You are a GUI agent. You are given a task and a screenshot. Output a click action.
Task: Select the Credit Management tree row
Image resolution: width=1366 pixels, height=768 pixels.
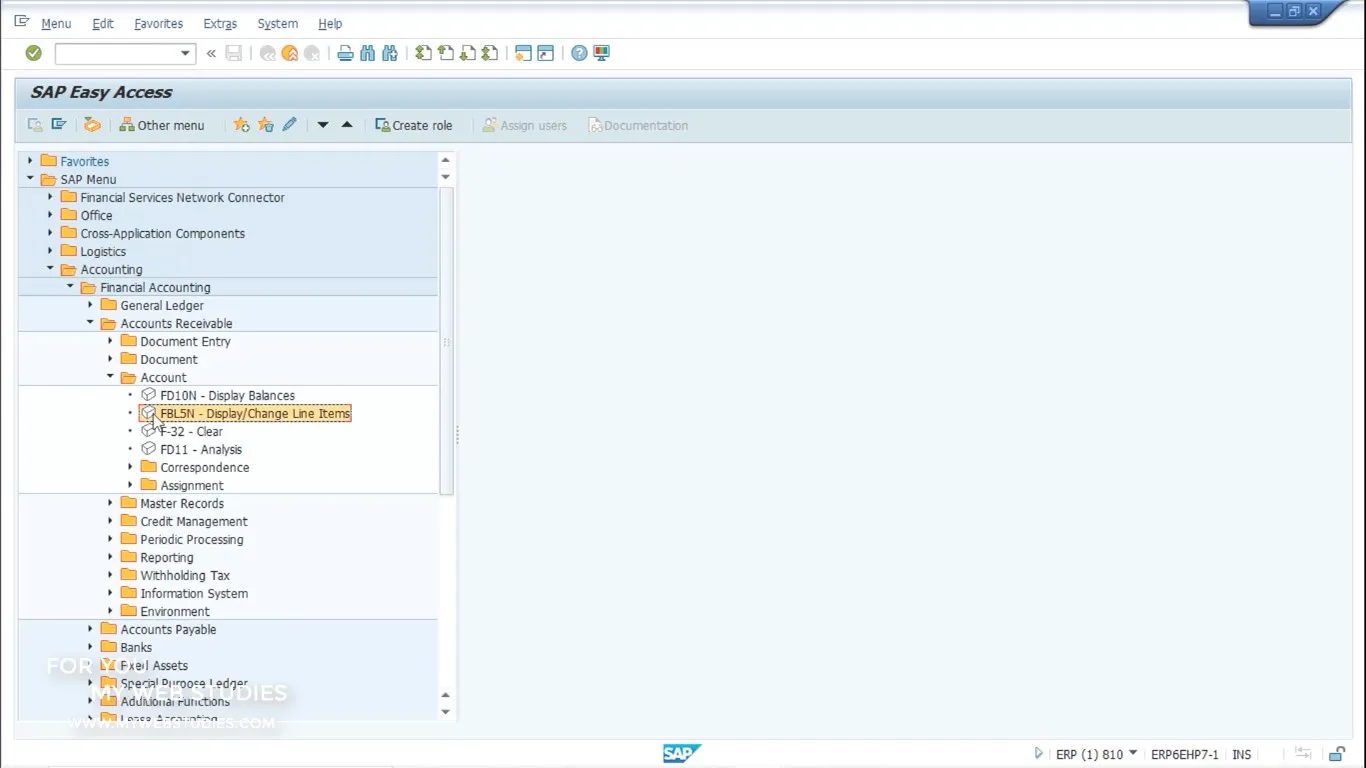pyautogui.click(x=194, y=521)
